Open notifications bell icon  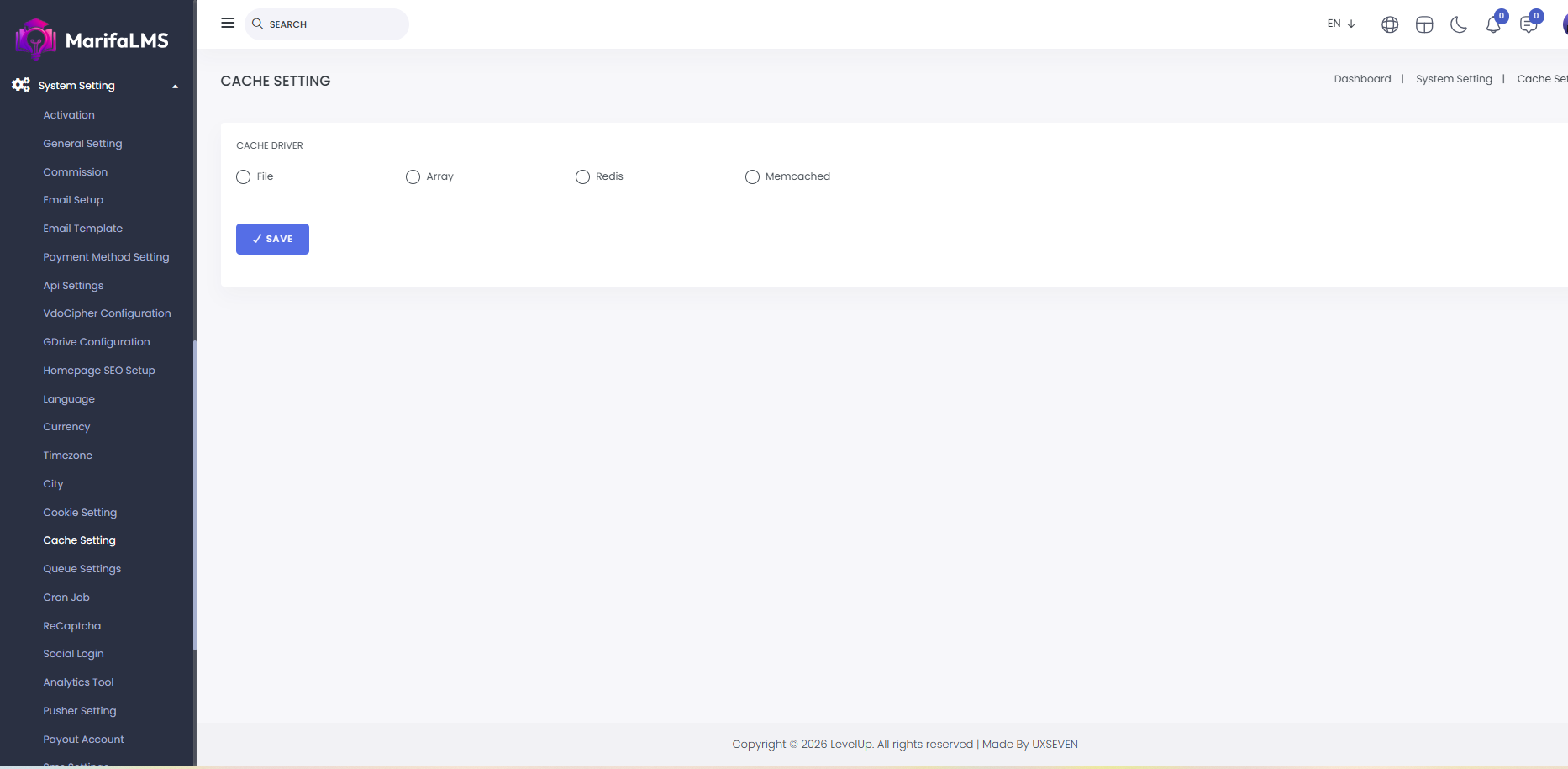(x=1493, y=25)
